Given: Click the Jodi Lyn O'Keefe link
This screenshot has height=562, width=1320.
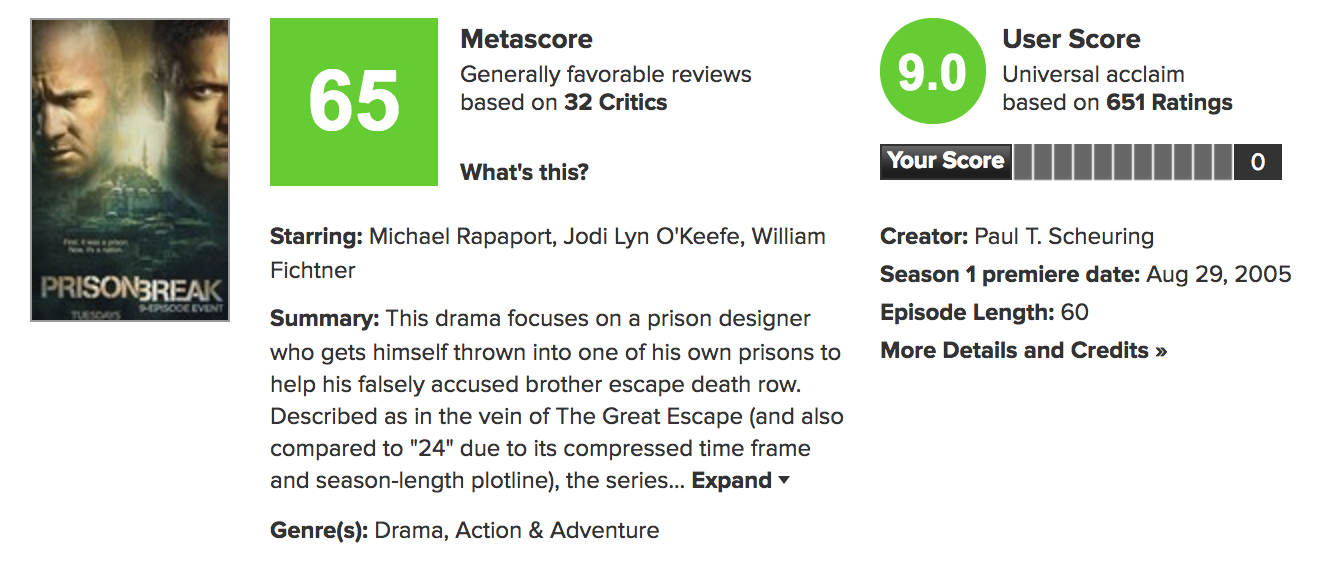Looking at the screenshot, I should [643, 237].
